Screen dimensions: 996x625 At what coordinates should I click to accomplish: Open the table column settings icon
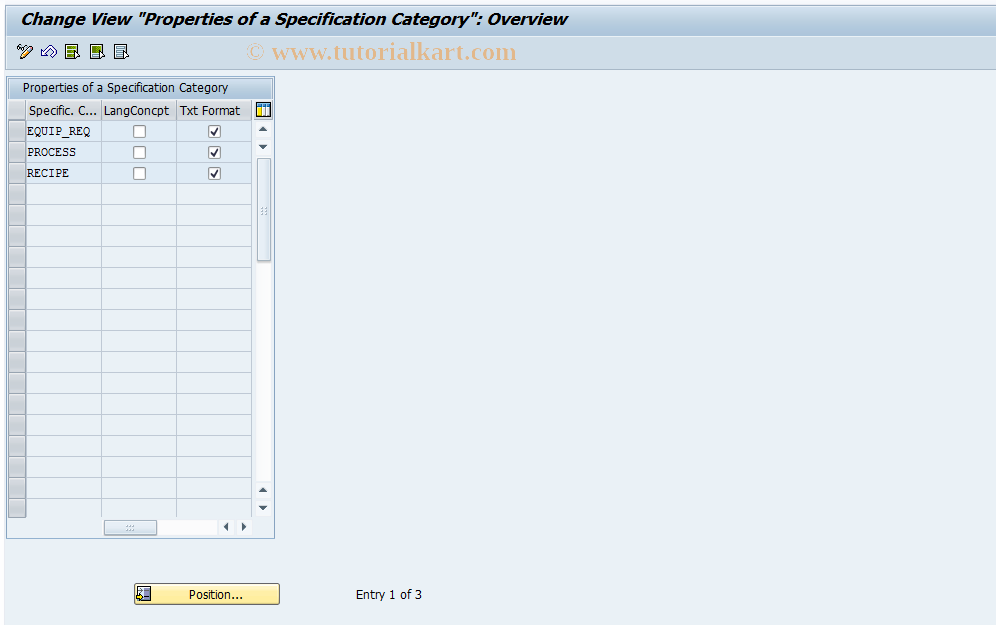click(x=263, y=110)
